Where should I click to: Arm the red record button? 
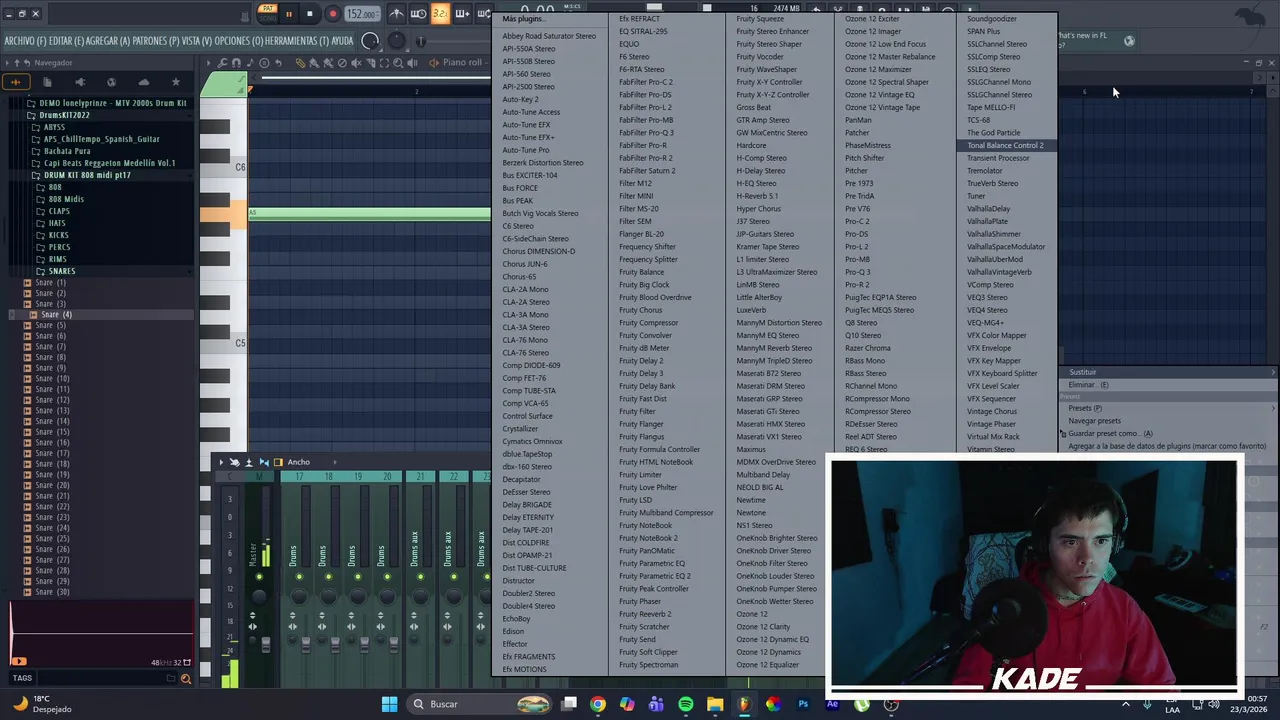(x=332, y=14)
